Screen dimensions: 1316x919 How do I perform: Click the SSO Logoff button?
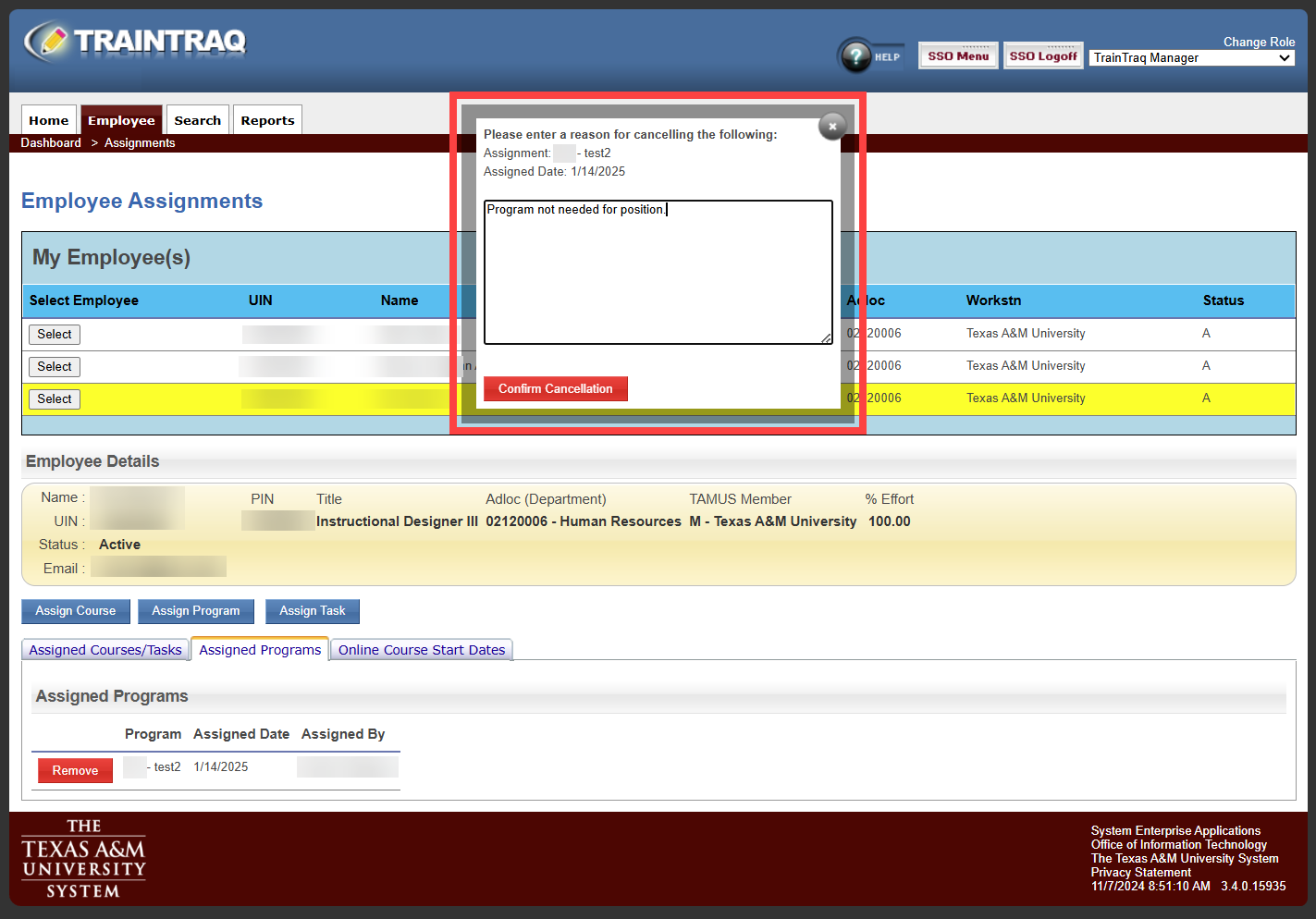pos(1042,56)
